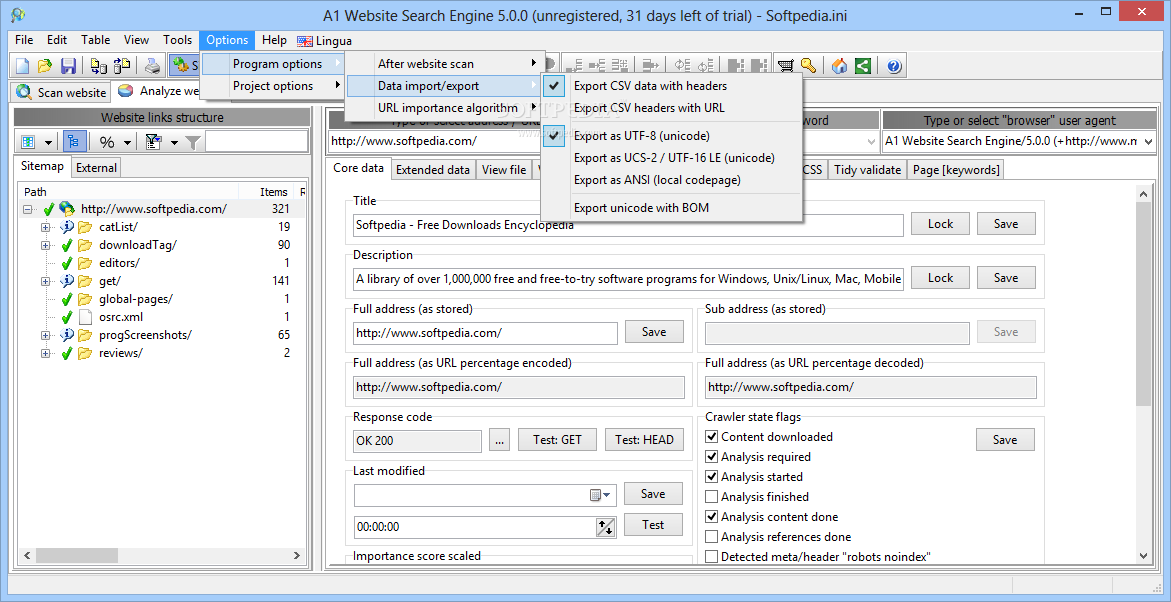Click the second document transfer toolbar icon

click(121, 66)
